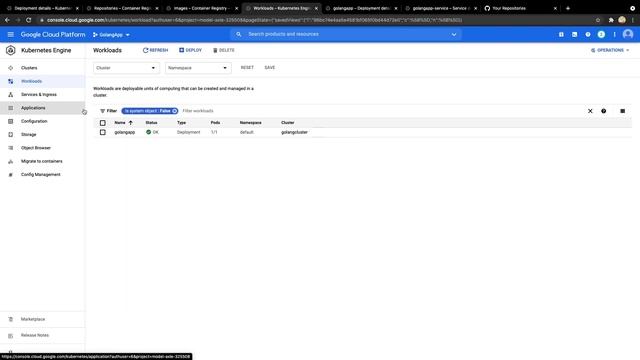The width and height of the screenshot is (640, 360).
Task: Open the filter help icon beside clear X
Action: (603, 111)
